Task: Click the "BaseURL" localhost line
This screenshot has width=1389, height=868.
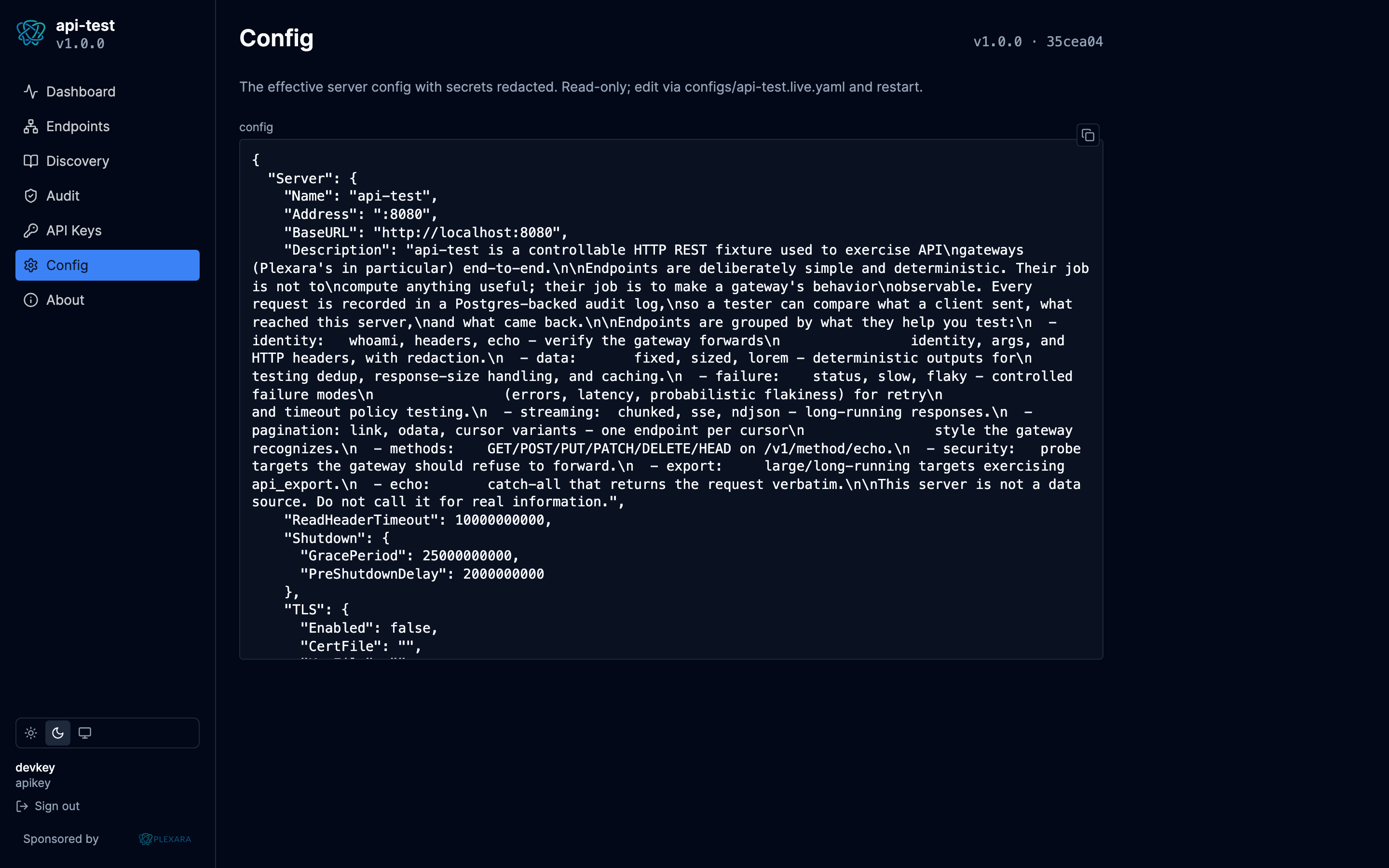Action: click(x=426, y=232)
